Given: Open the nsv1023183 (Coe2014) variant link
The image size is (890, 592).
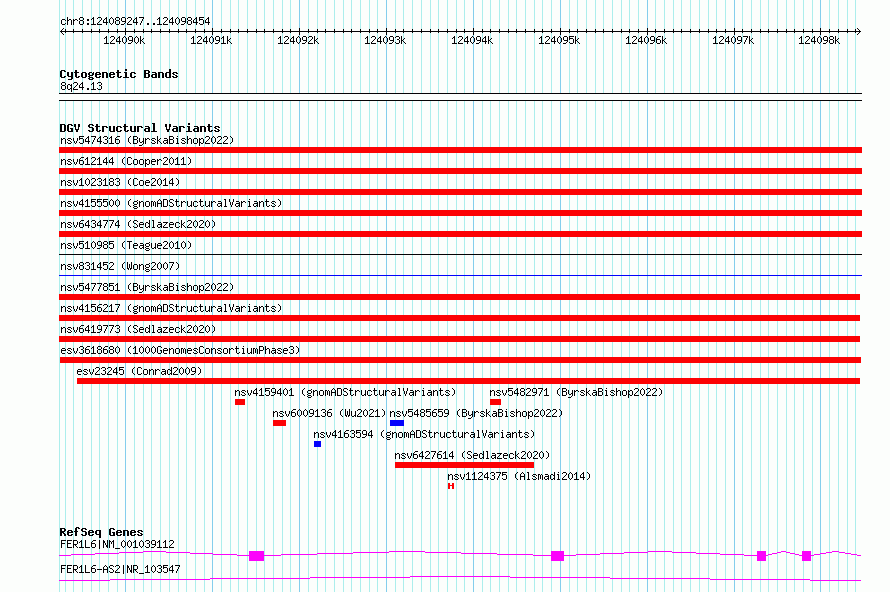Looking at the screenshot, I should click(x=123, y=182).
